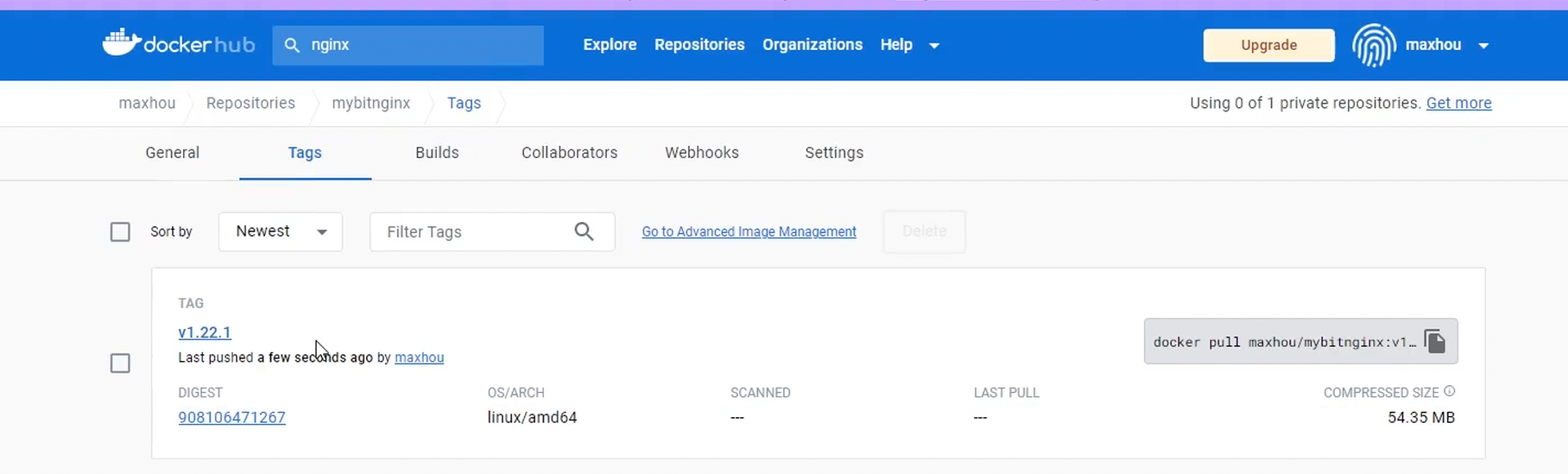This screenshot has width=1568, height=474.
Task: Click Tags in the breadcrumb
Action: 464,103
